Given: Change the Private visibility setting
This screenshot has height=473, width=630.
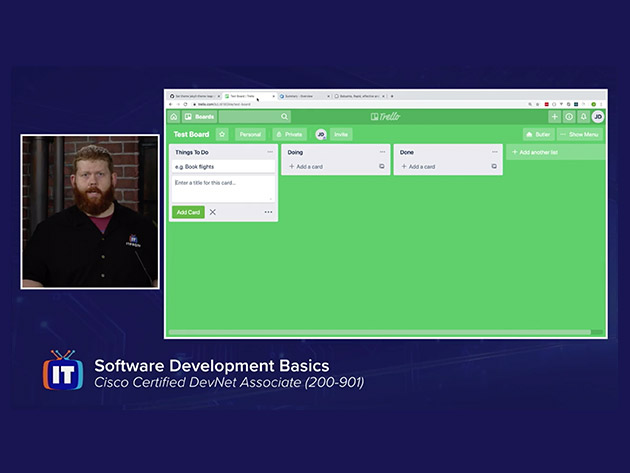Looking at the screenshot, I should 289,134.
